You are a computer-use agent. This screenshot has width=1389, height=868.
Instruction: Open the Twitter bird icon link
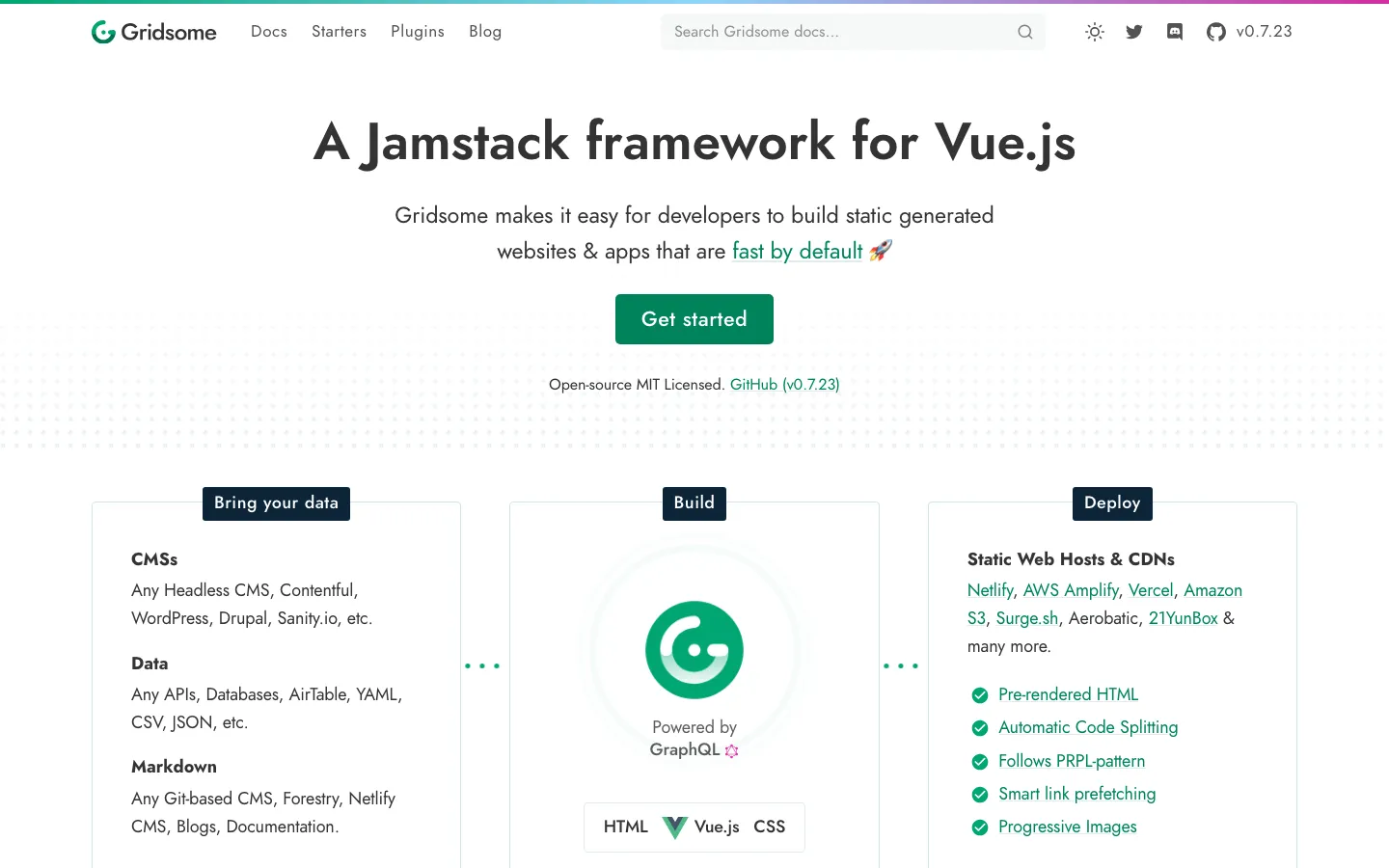[1134, 32]
